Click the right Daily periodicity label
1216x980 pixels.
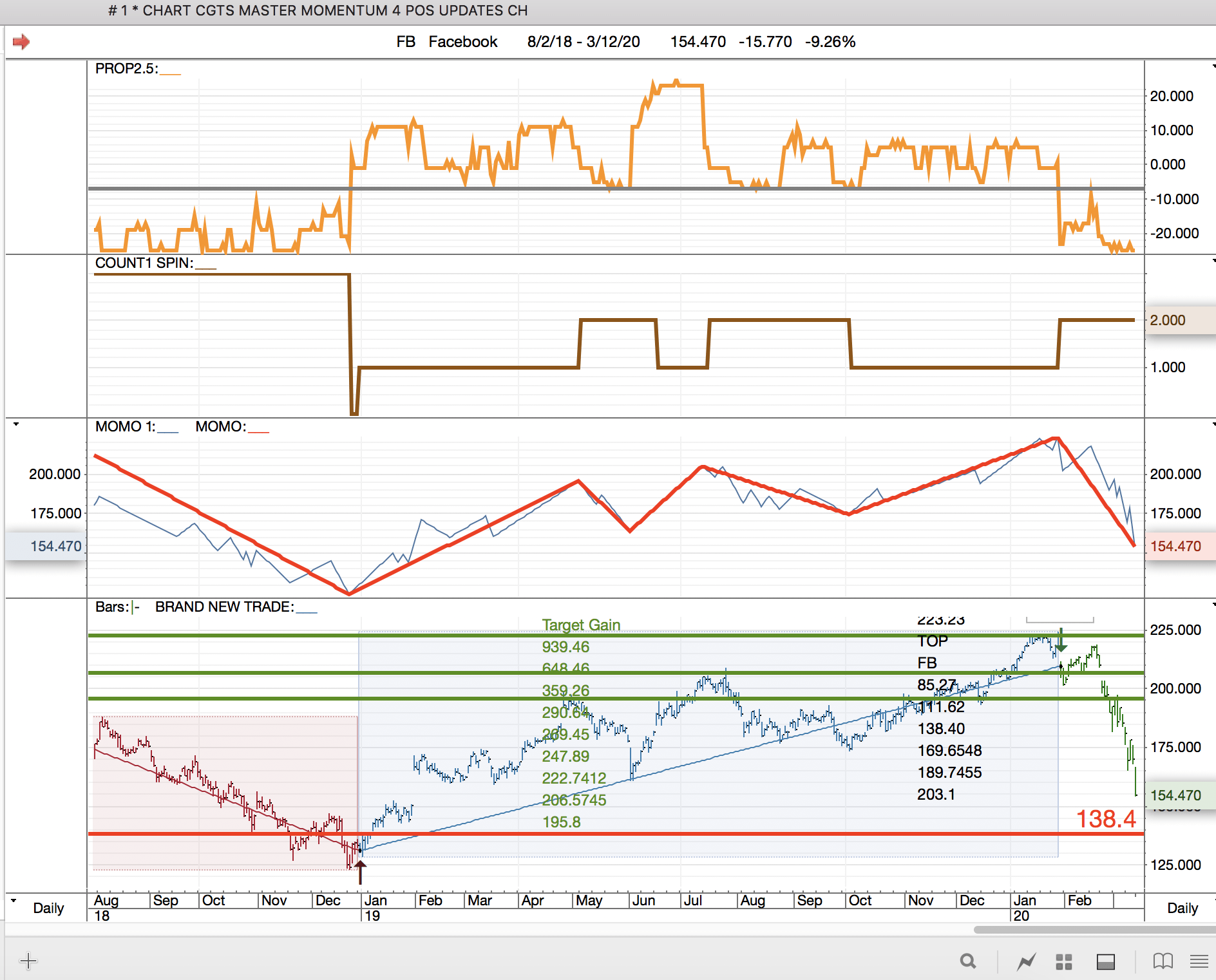(x=1182, y=908)
